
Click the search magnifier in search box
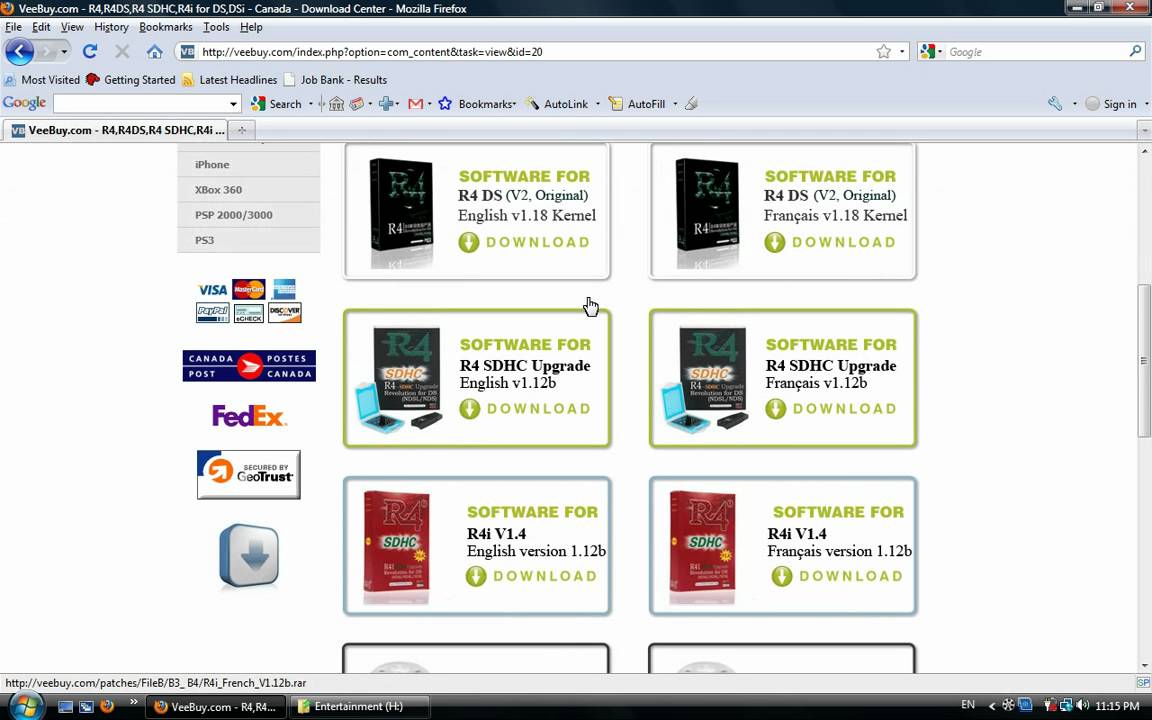(1135, 51)
